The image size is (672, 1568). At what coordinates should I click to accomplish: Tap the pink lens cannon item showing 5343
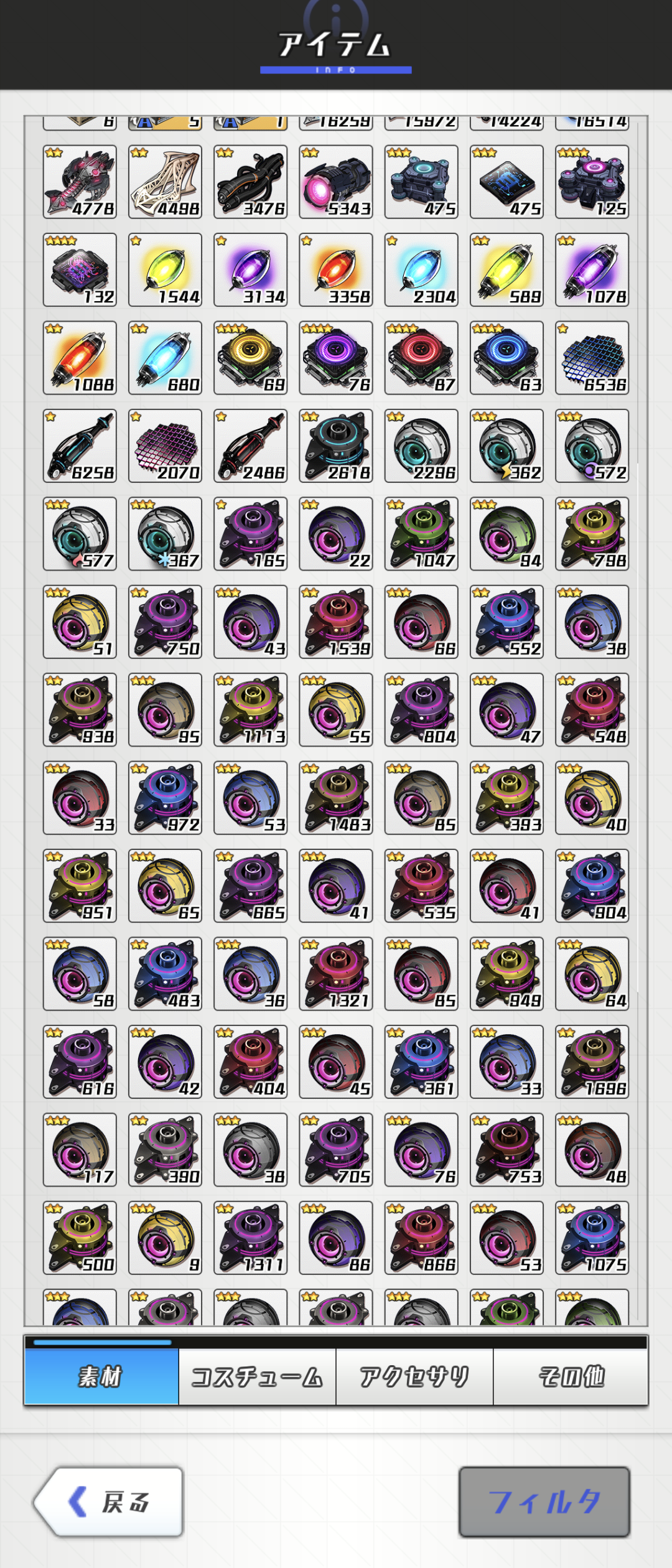(336, 182)
